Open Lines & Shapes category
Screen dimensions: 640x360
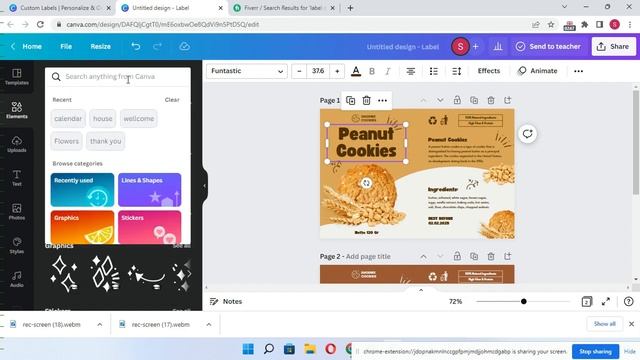[x=149, y=190]
